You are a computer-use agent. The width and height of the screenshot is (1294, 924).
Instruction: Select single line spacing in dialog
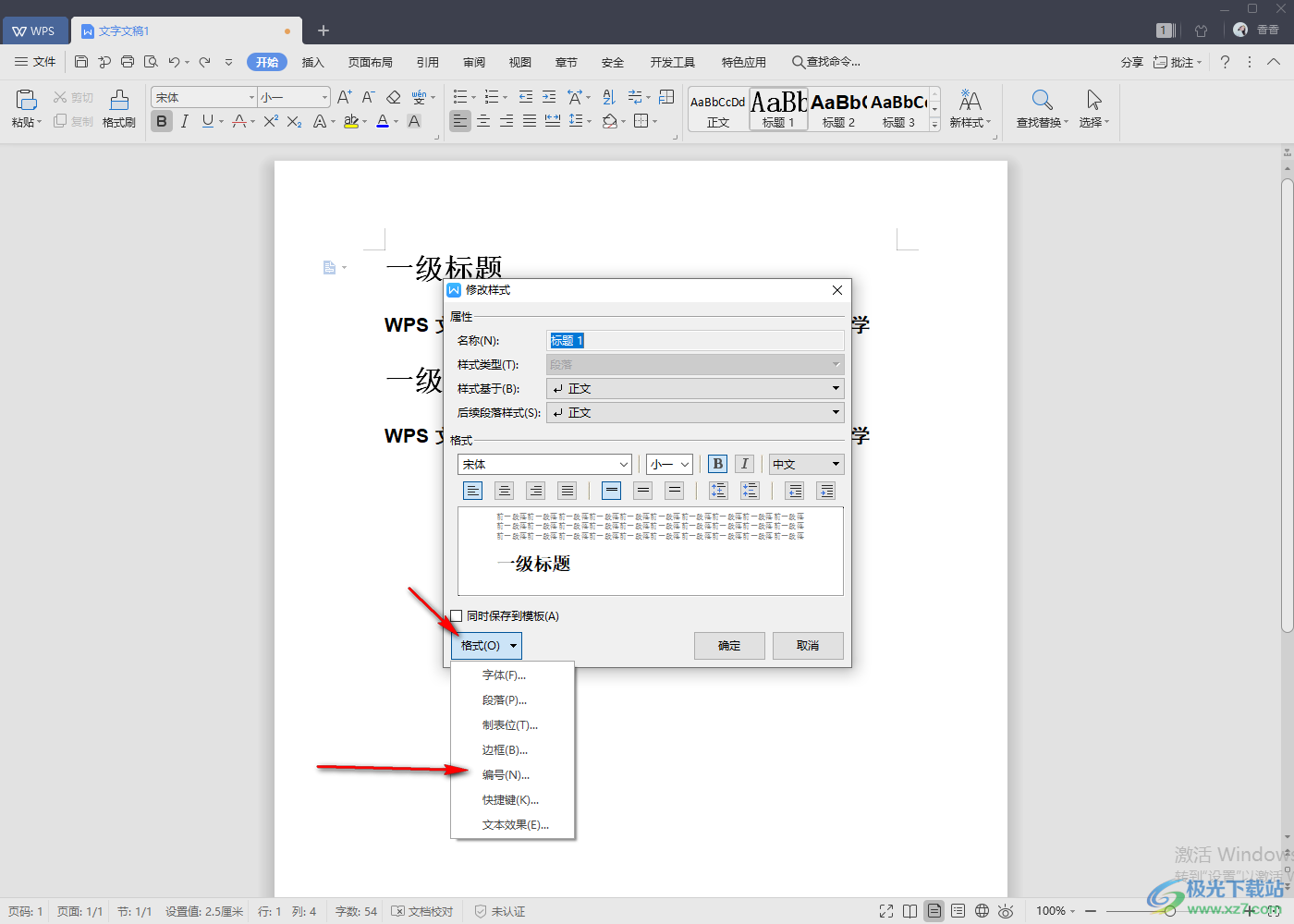point(612,491)
